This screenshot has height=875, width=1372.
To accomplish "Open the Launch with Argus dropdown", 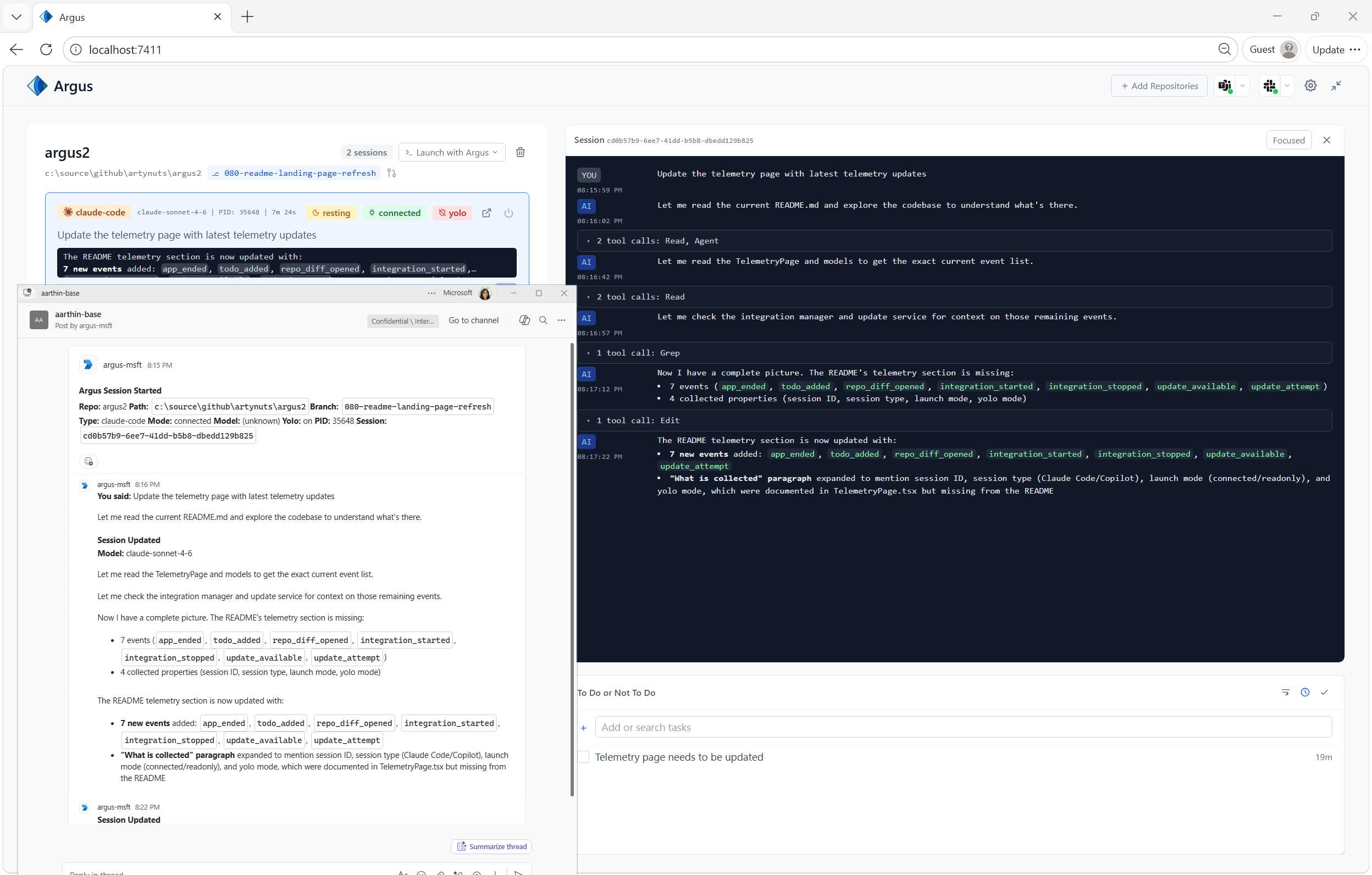I will click(452, 152).
